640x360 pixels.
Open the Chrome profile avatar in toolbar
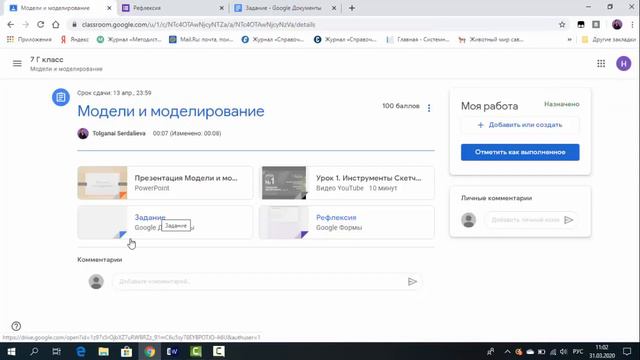tap(617, 24)
